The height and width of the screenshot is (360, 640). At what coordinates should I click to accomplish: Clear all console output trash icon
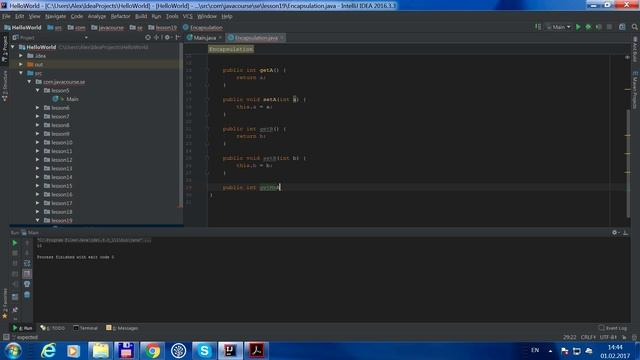click(x=27, y=295)
